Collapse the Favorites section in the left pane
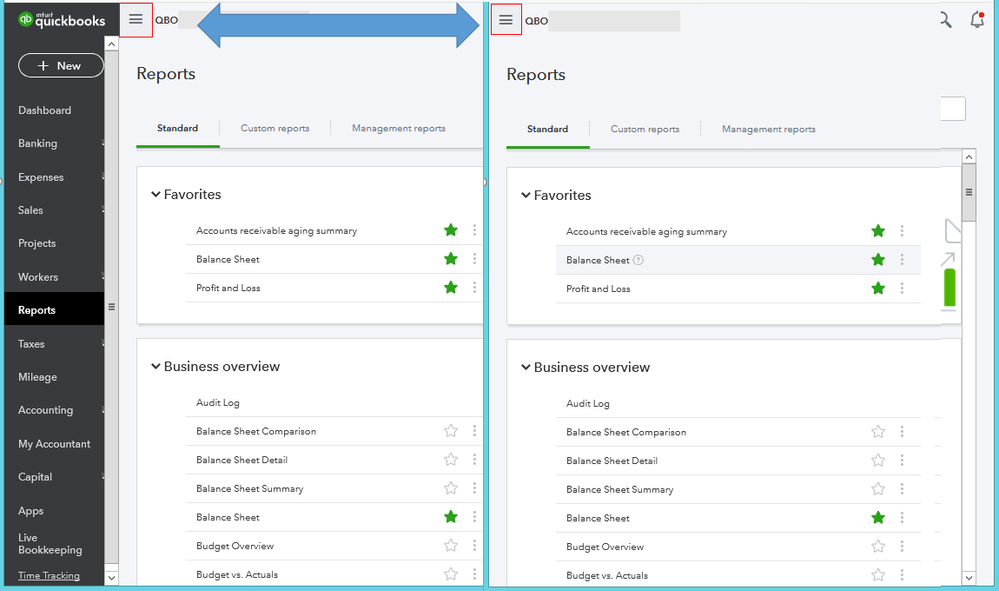Image resolution: width=999 pixels, height=591 pixels. 156,194
